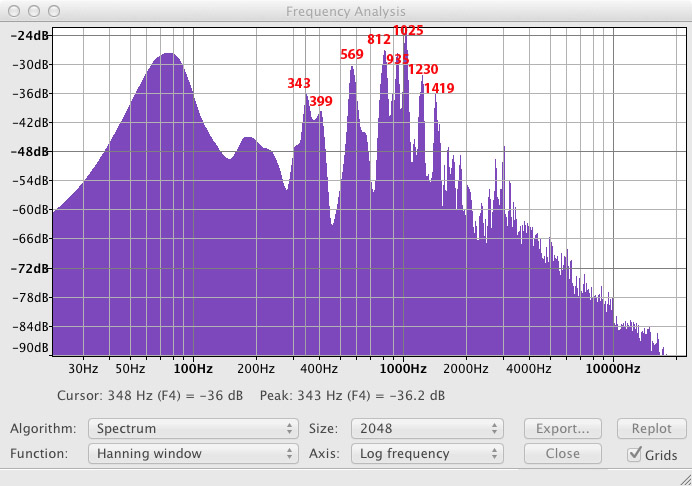This screenshot has width=692, height=486.
Task: Click the 935 peak label on spectrum
Action: [x=398, y=59]
